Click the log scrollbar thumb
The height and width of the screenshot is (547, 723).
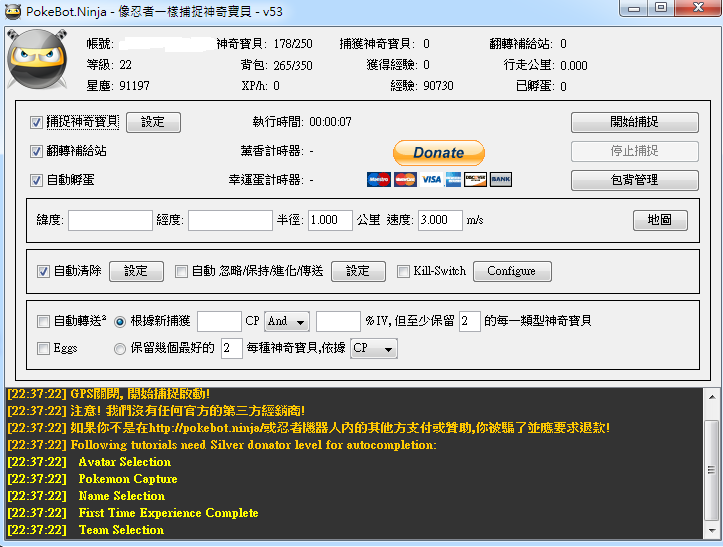[x=712, y=470]
